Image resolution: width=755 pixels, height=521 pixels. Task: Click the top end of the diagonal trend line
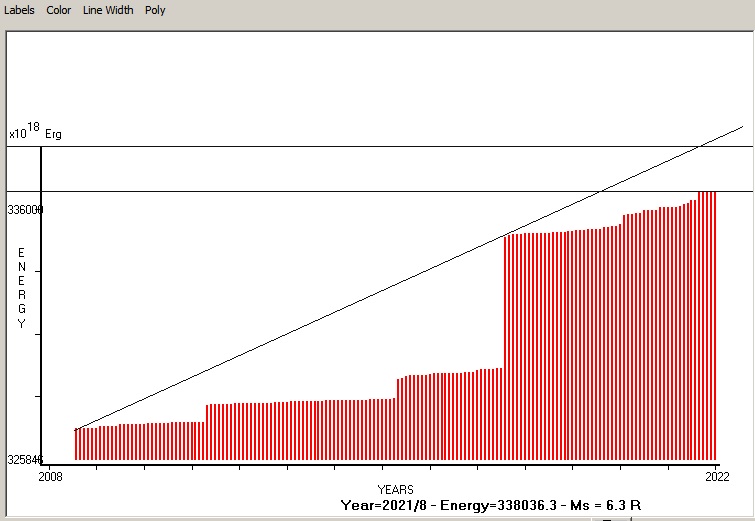[742, 128]
